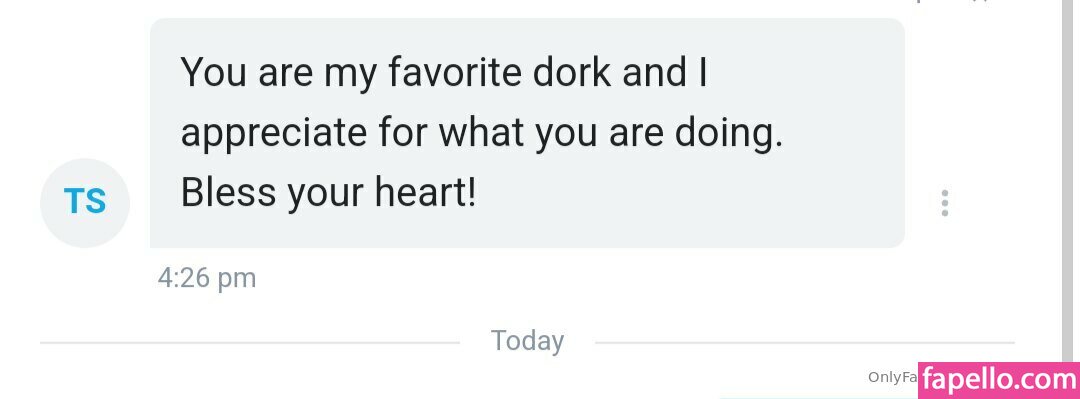
Task: Open the TS sender avatar
Action: 85,203
